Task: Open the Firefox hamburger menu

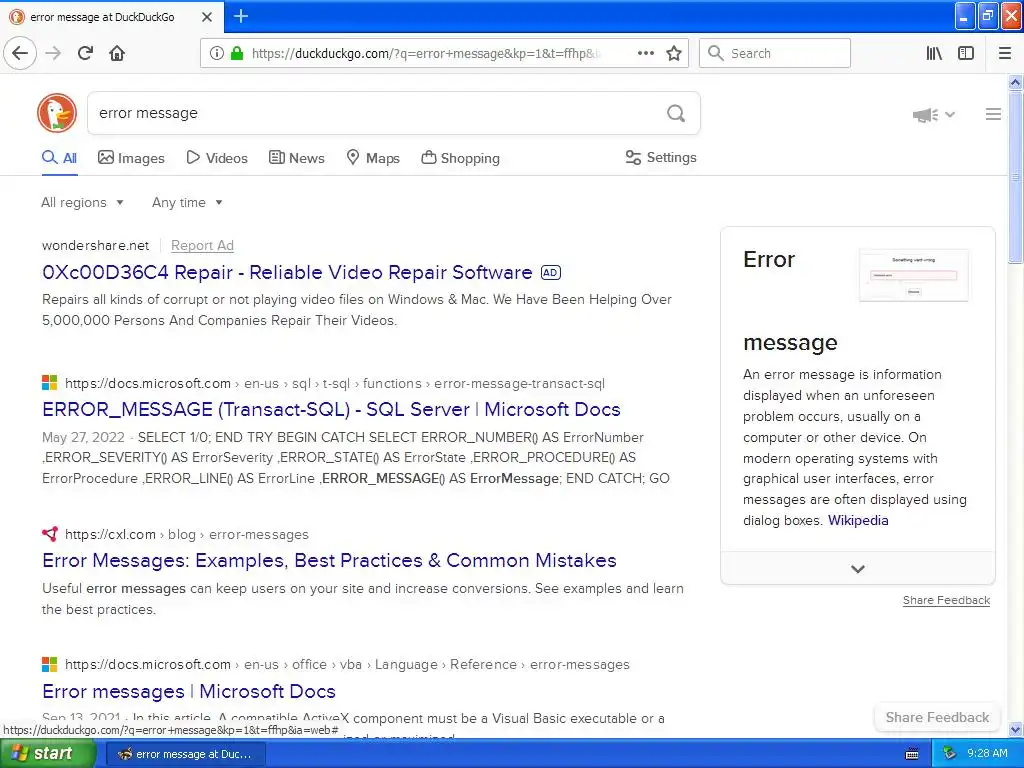Action: click(x=1005, y=53)
